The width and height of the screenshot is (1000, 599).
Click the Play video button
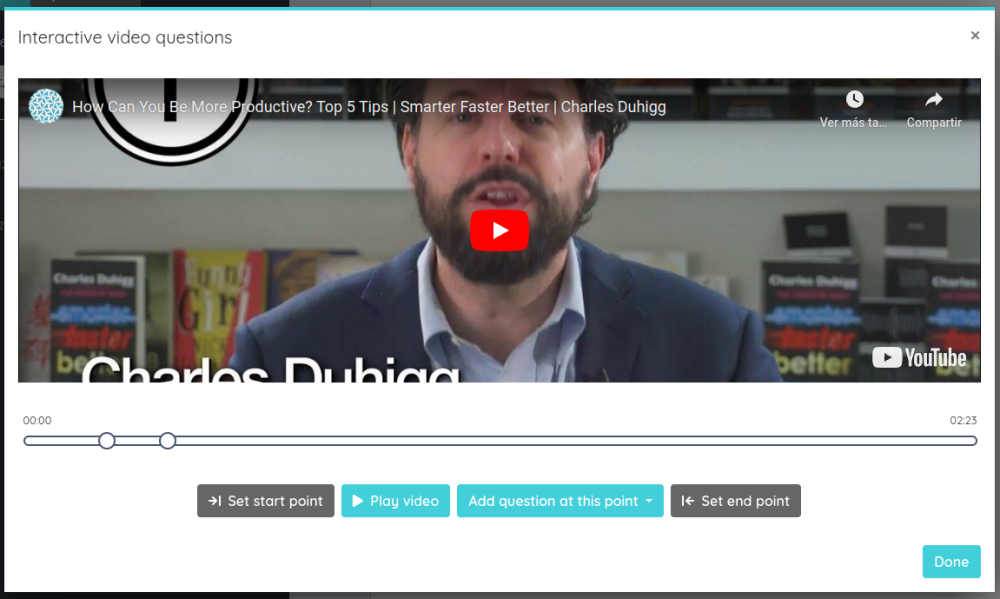pos(395,501)
